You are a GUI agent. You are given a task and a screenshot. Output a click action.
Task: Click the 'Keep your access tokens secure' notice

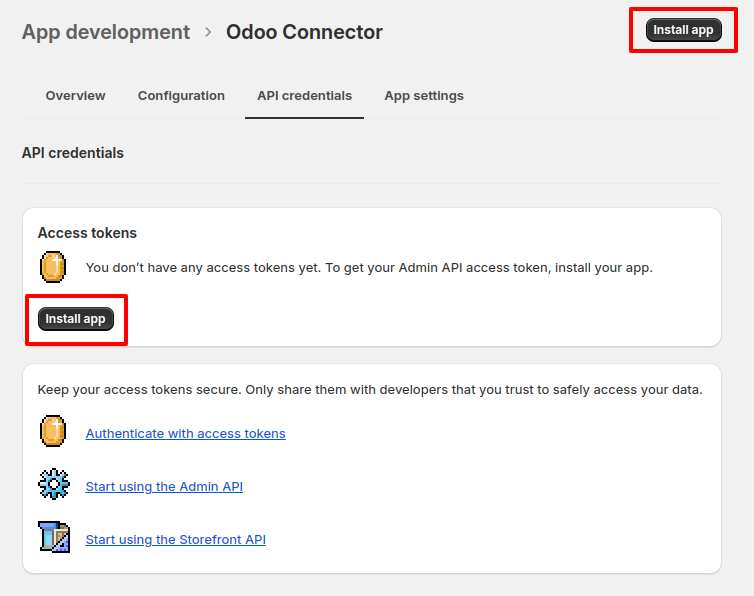370,390
